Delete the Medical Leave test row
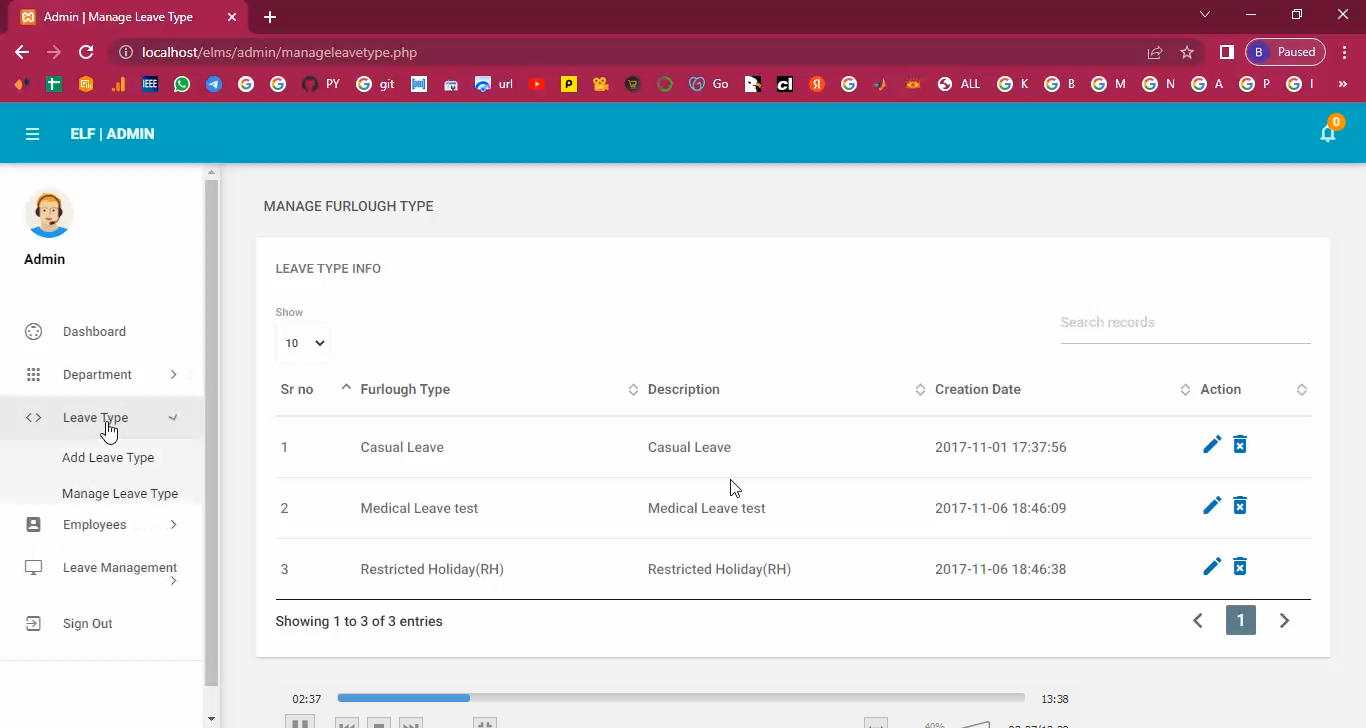The height and width of the screenshot is (728, 1366). pos(1240,506)
